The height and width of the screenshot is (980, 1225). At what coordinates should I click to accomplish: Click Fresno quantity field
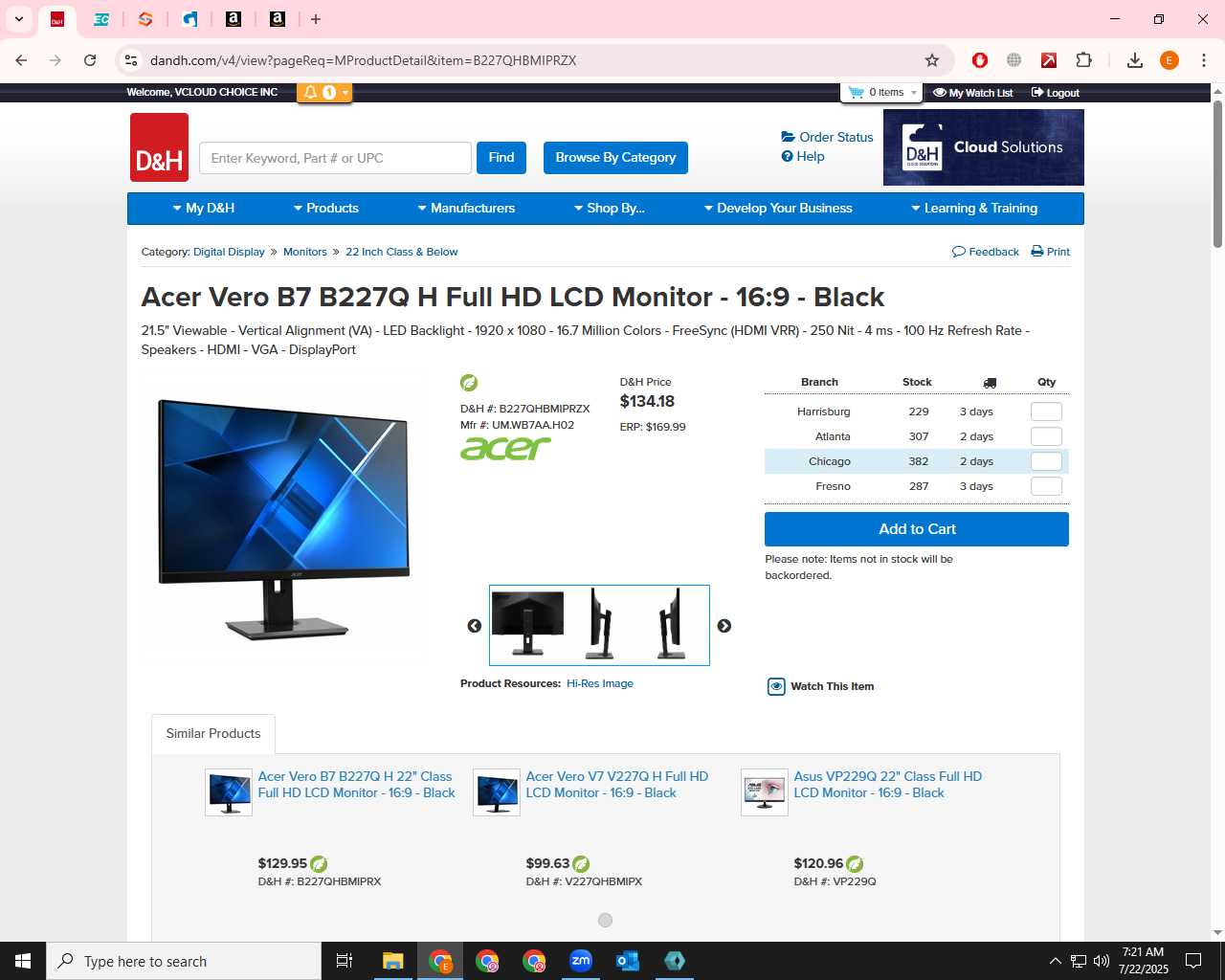click(1046, 486)
